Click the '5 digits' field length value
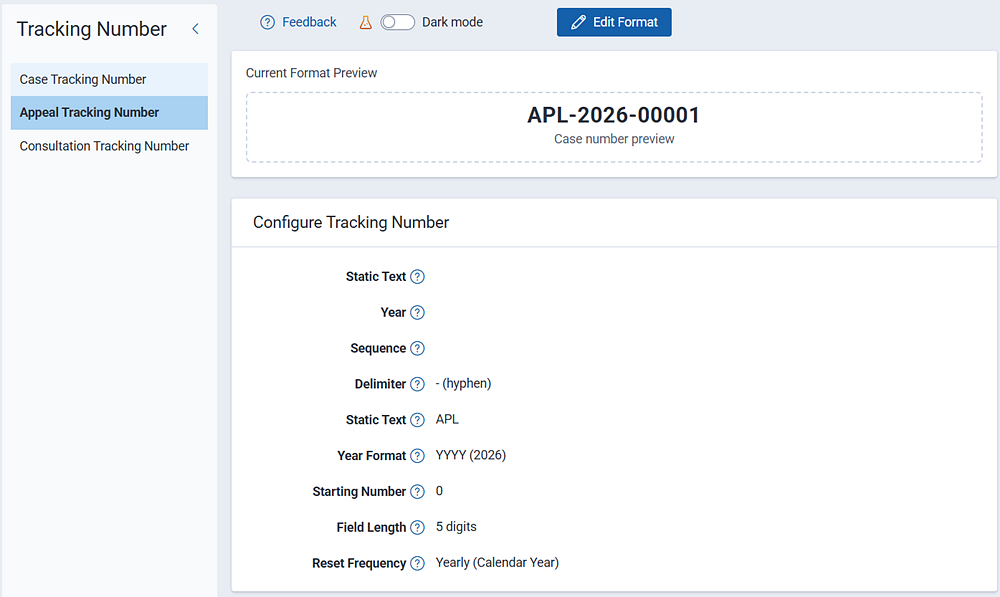 [456, 526]
